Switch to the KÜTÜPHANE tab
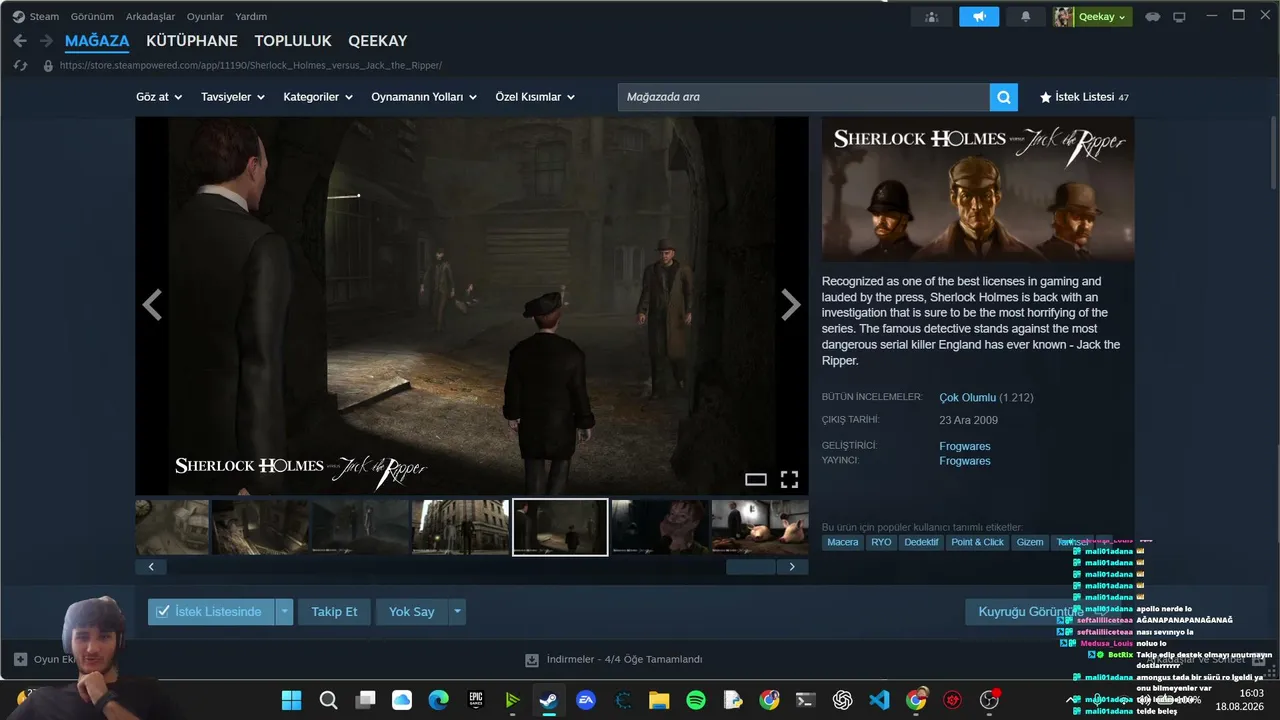1280x720 pixels. point(192,41)
